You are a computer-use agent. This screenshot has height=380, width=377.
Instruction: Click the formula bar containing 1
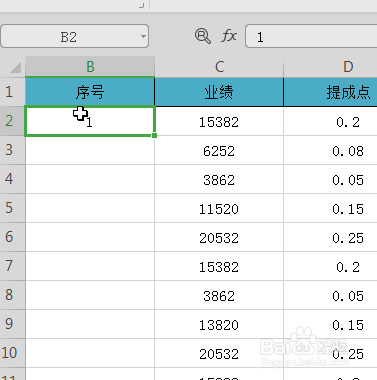(311, 36)
